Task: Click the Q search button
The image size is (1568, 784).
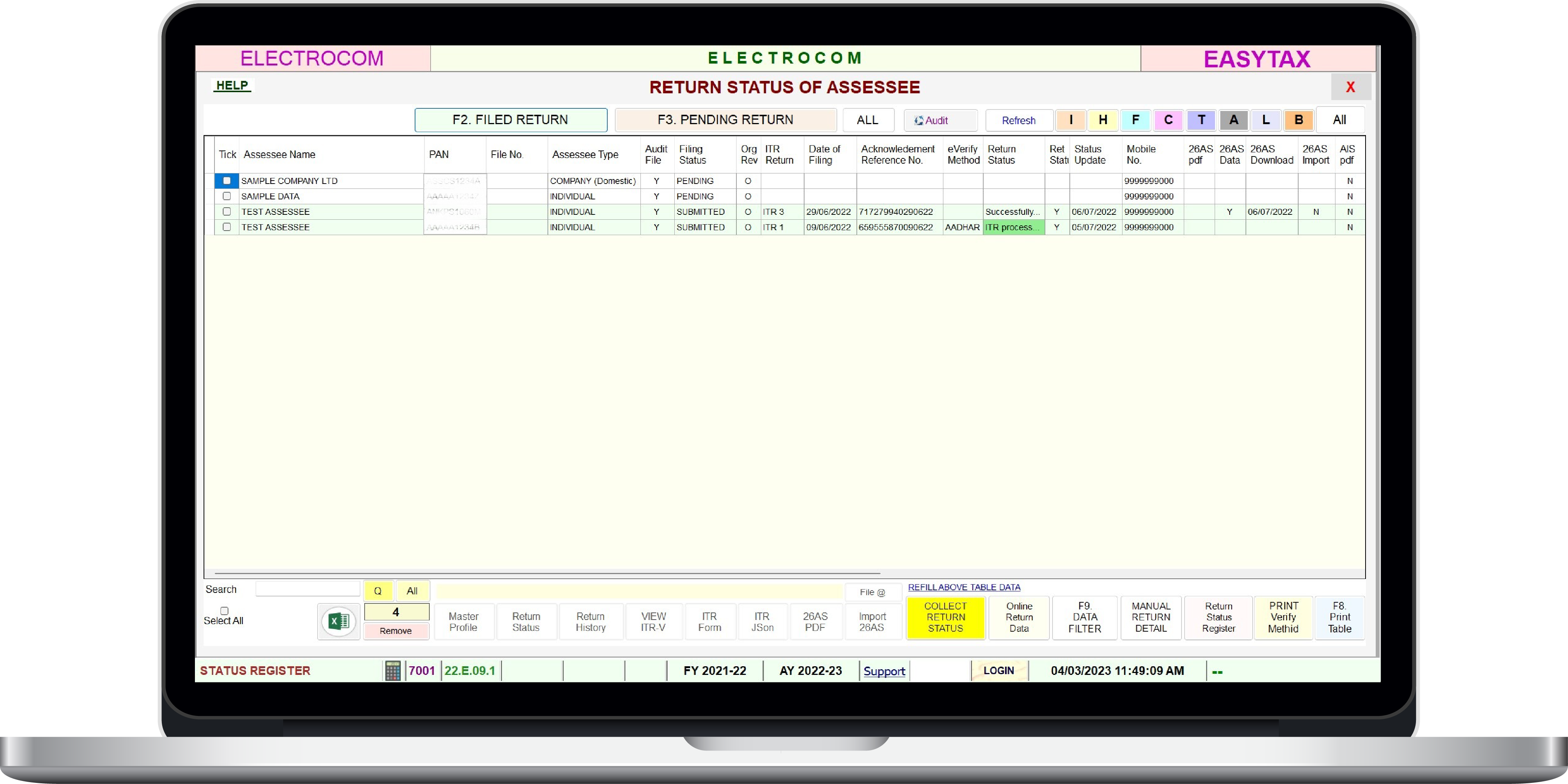Action: click(378, 591)
